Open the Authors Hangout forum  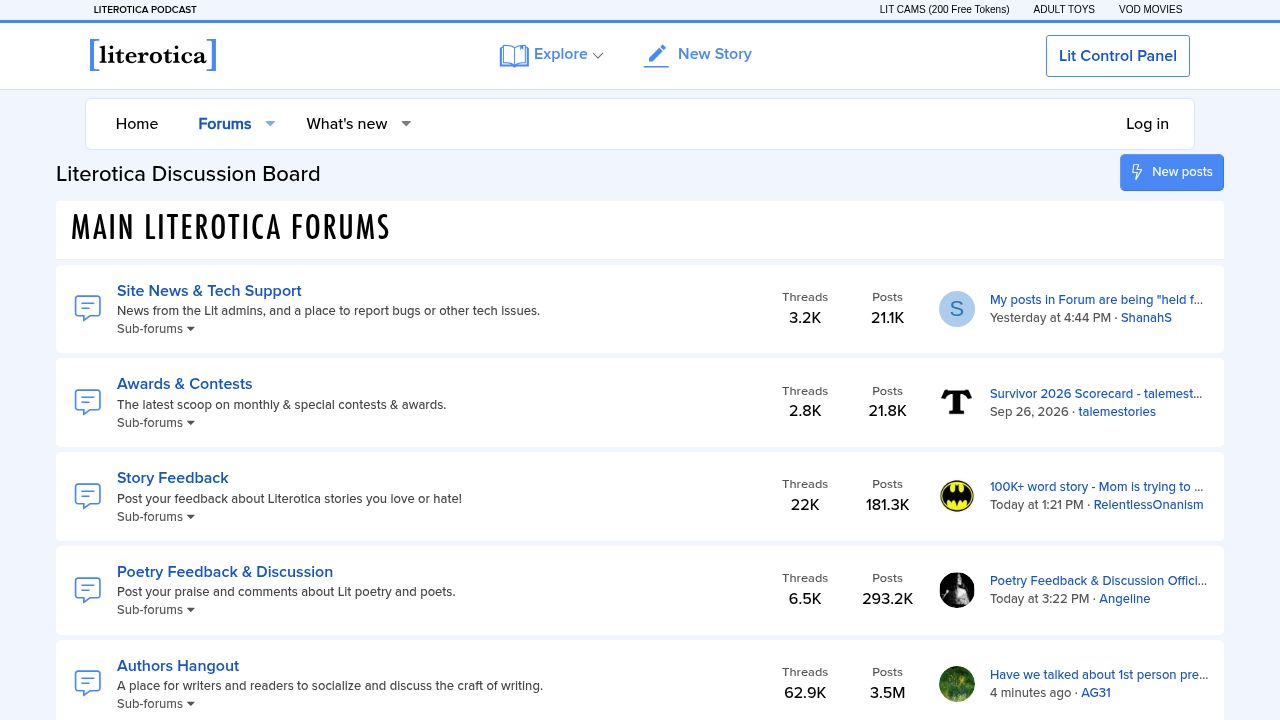click(x=178, y=666)
